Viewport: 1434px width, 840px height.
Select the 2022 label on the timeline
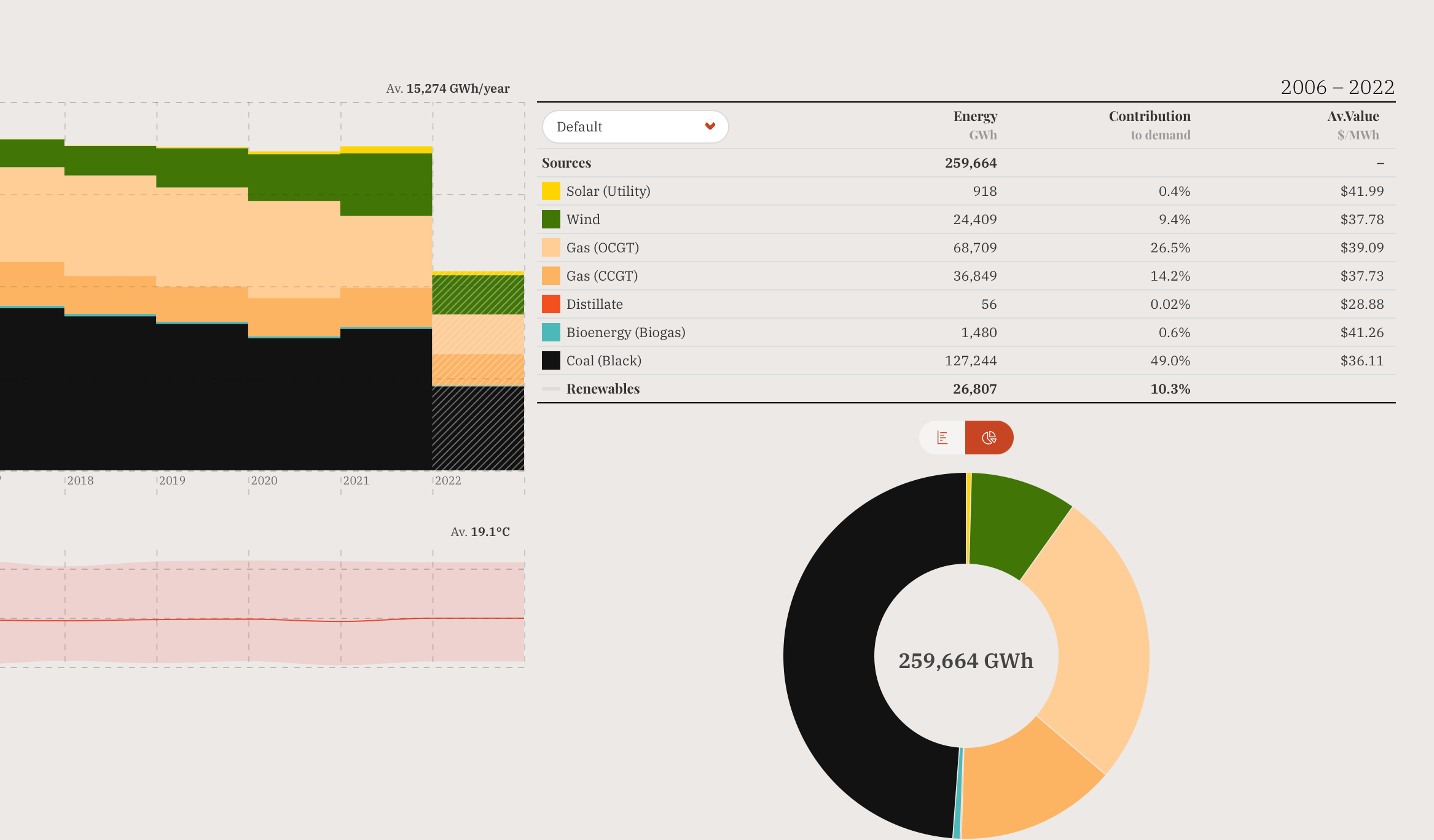click(x=448, y=481)
